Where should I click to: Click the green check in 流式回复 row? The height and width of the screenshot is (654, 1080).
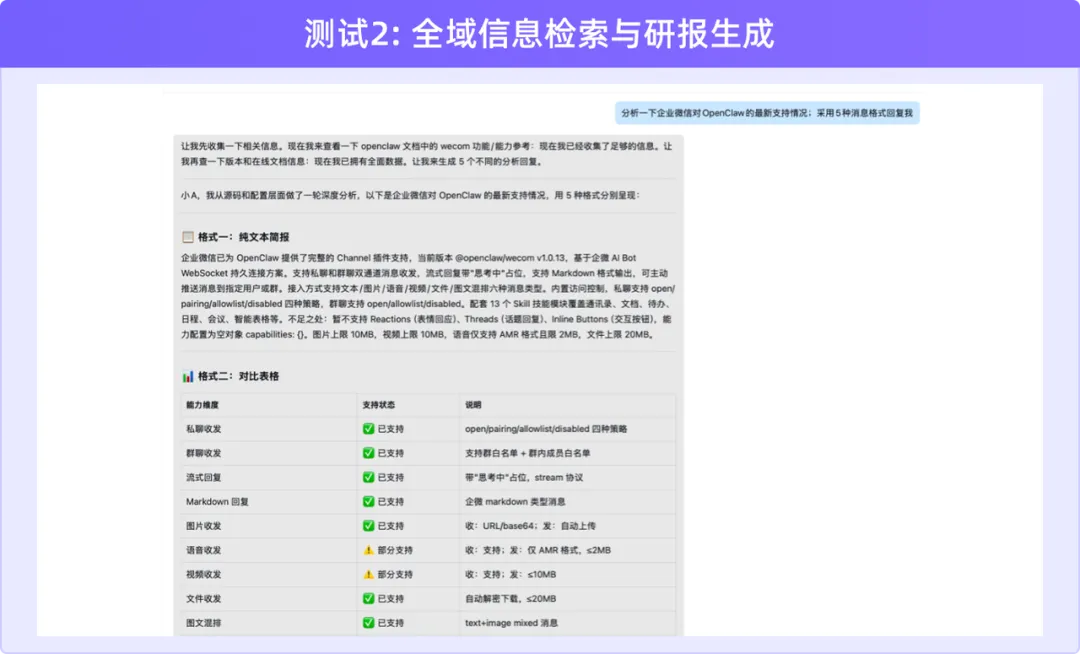pos(368,477)
